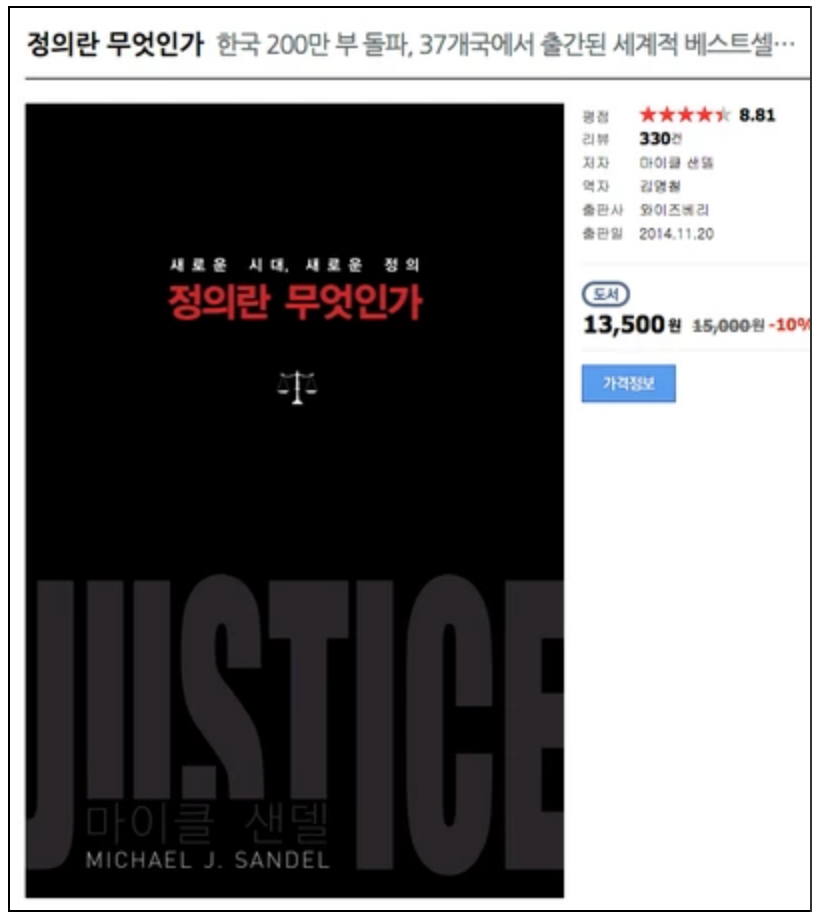Click author name 마이클 샌델
828x914 pixels.
pyautogui.click(x=676, y=163)
